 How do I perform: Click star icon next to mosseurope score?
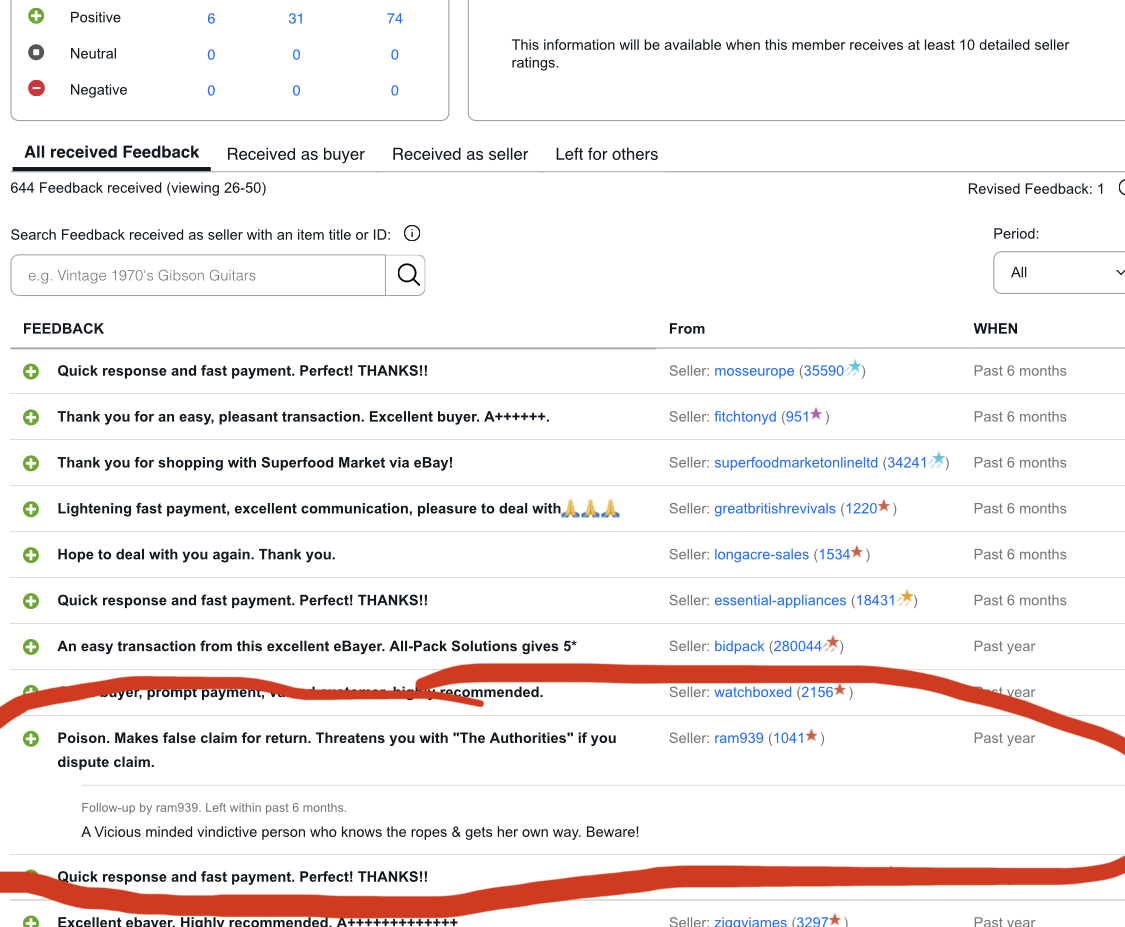tap(853, 369)
